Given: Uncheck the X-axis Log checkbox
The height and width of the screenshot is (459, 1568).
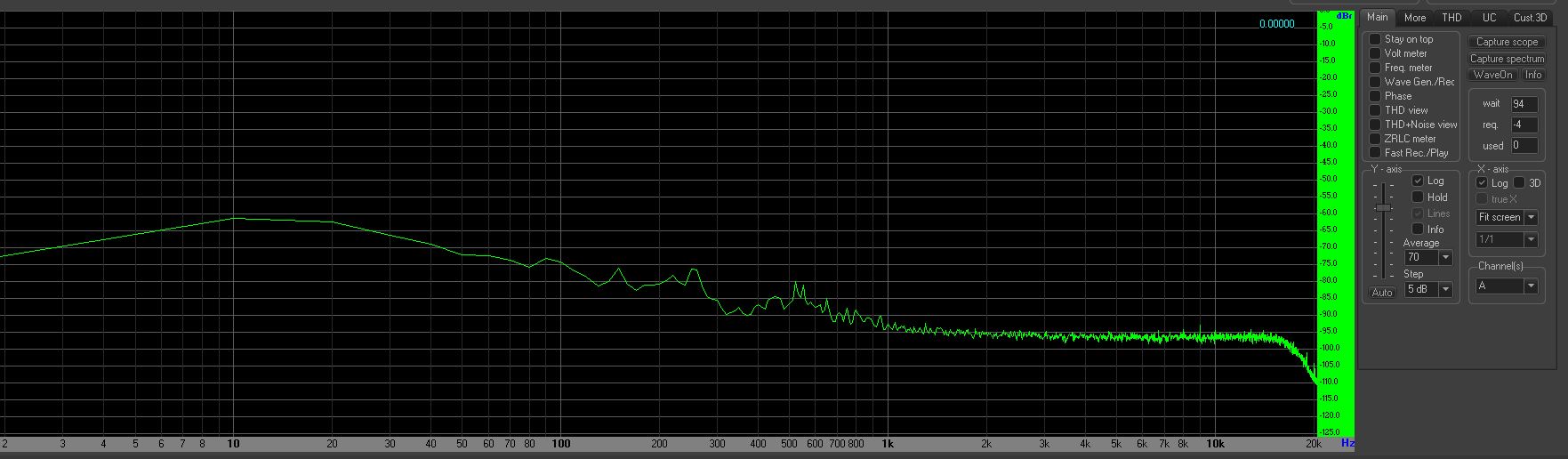Looking at the screenshot, I should (1482, 183).
